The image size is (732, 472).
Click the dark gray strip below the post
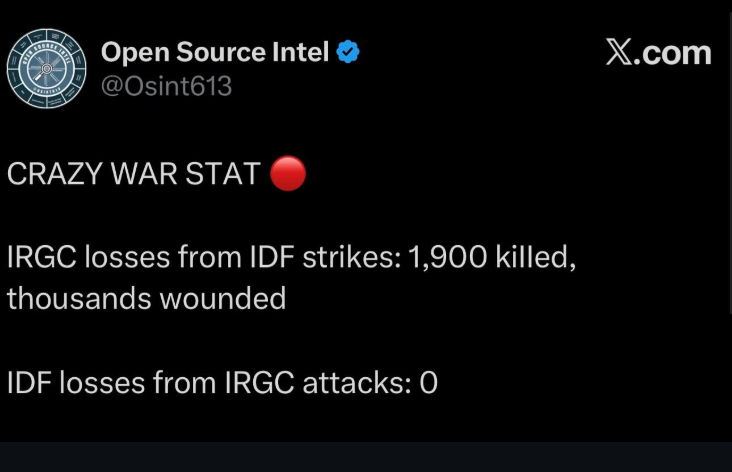point(366,457)
